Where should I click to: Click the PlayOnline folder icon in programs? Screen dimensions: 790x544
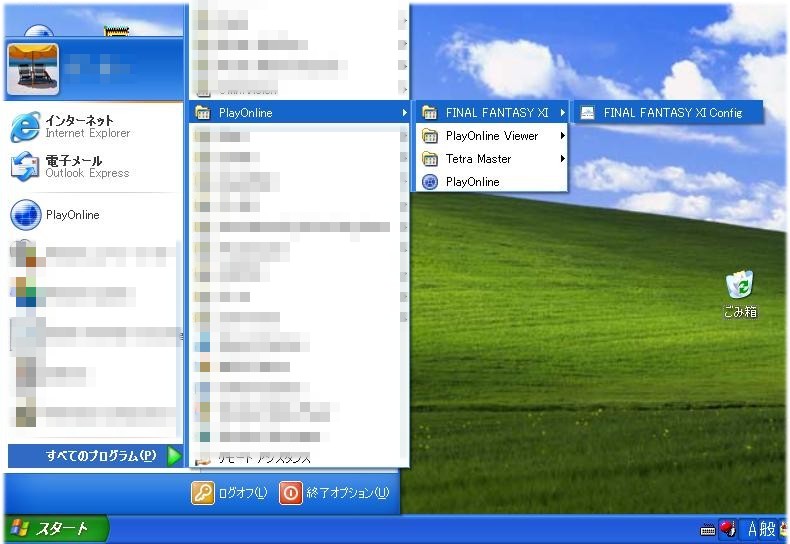click(203, 113)
